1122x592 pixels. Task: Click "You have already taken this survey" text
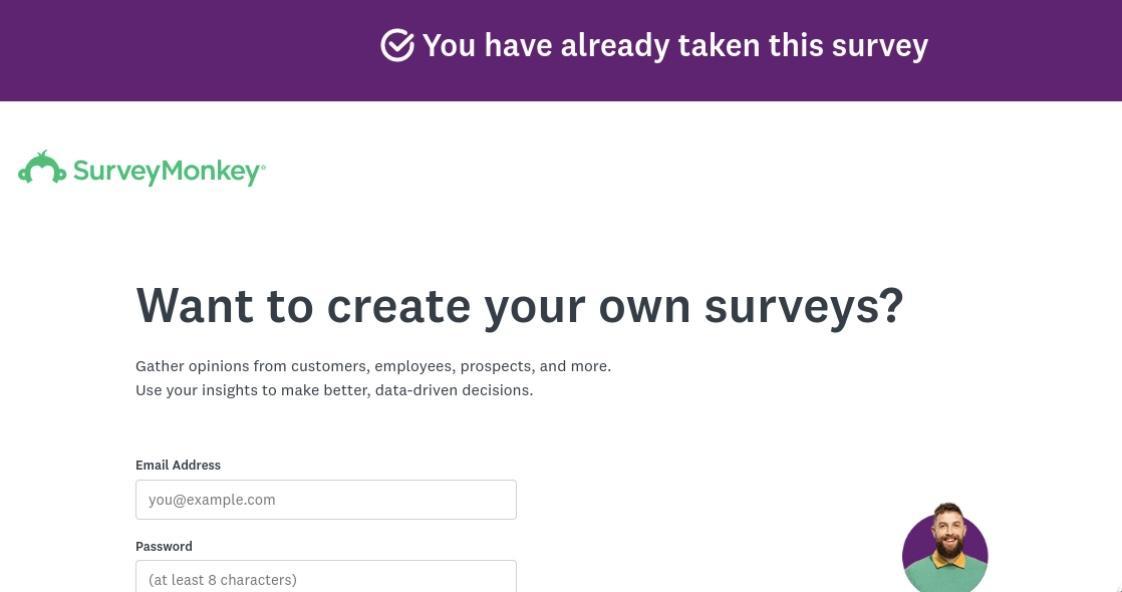(675, 46)
